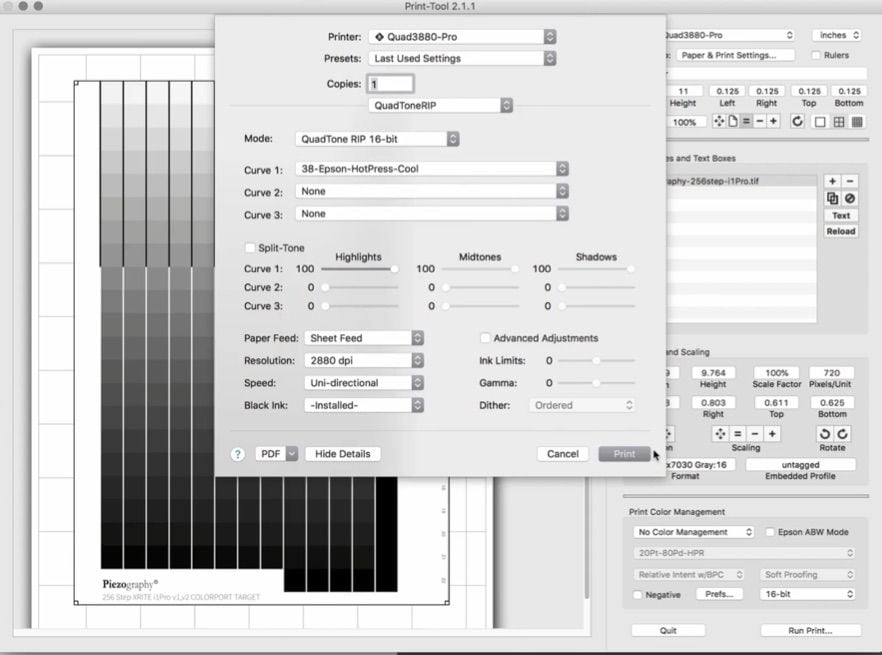The width and height of the screenshot is (882, 655).
Task: Adjust the Curve 1 Highlights slider
Action: 394,269
